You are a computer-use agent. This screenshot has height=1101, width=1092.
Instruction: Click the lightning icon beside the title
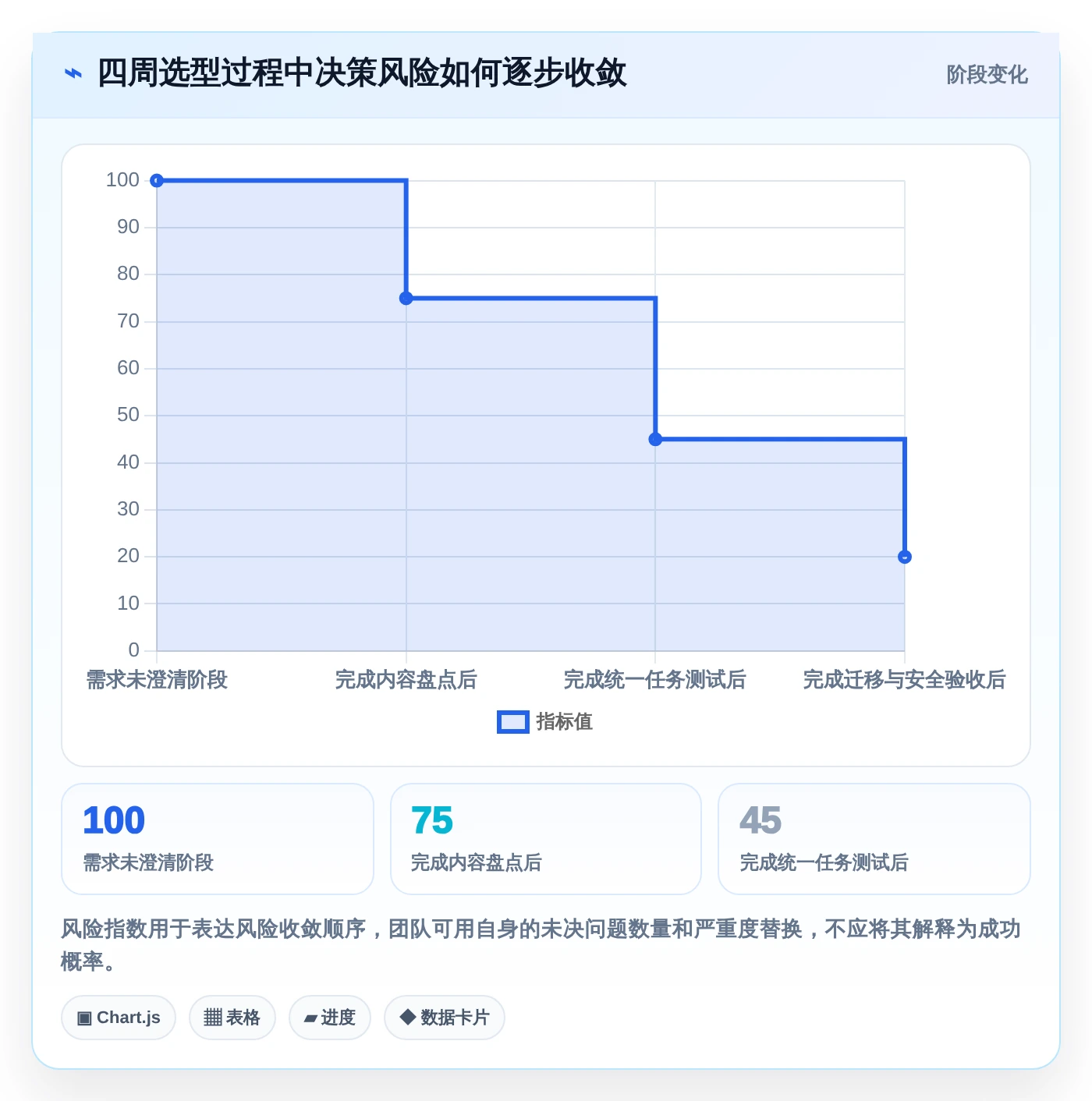73,73
